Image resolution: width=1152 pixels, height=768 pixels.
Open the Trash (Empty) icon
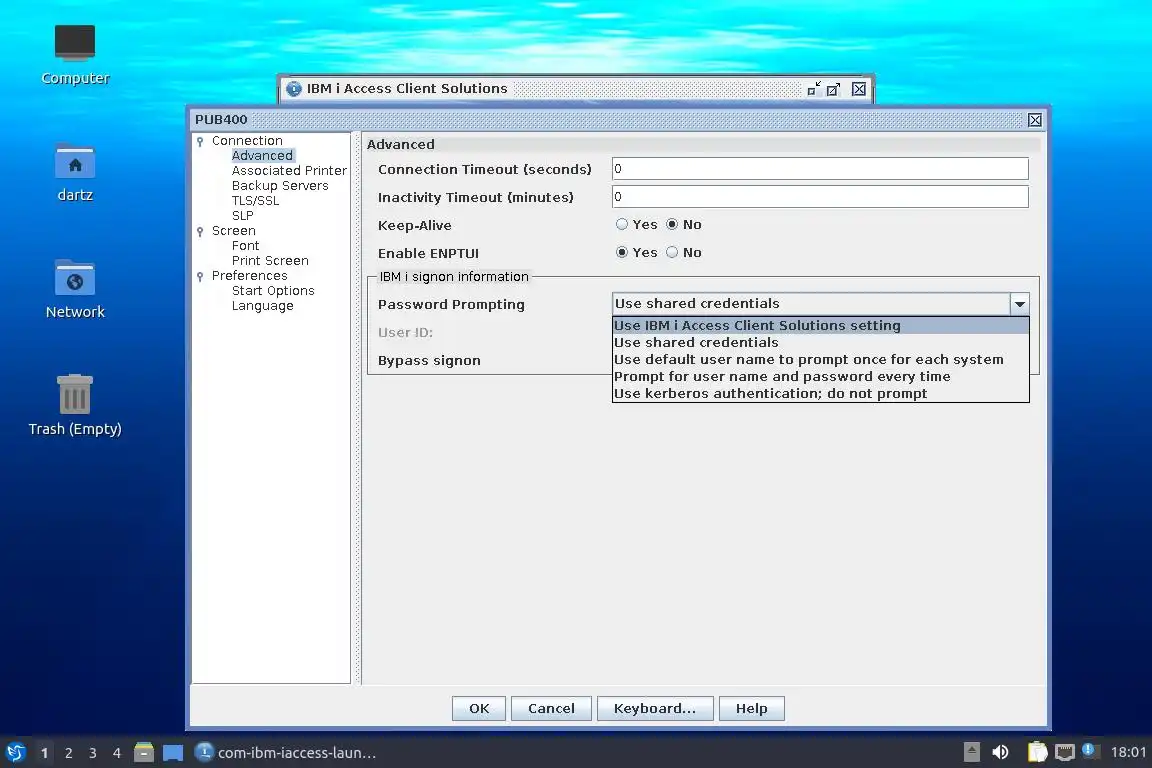75,405
